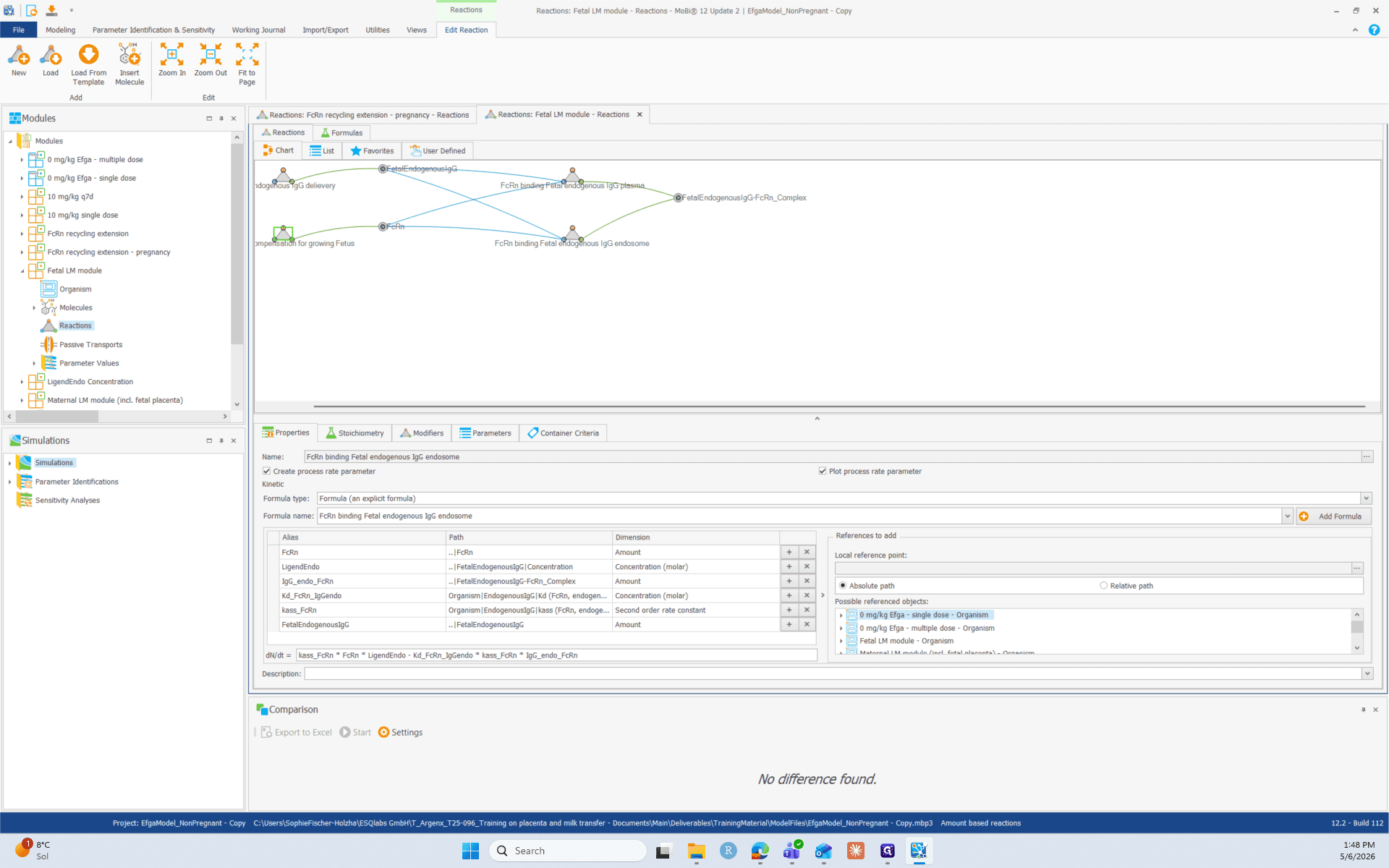The image size is (1389, 868).
Task: Click the Zoom Out icon
Action: (211, 54)
